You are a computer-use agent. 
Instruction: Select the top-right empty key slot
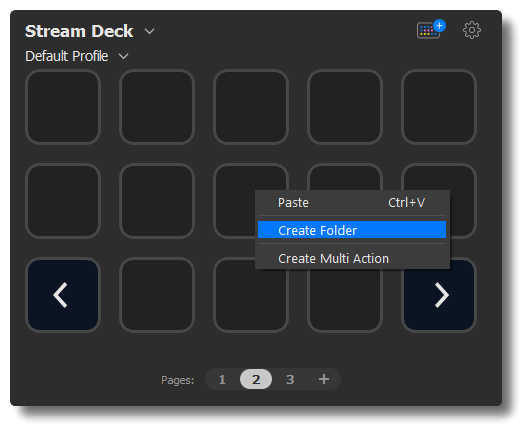click(x=439, y=107)
